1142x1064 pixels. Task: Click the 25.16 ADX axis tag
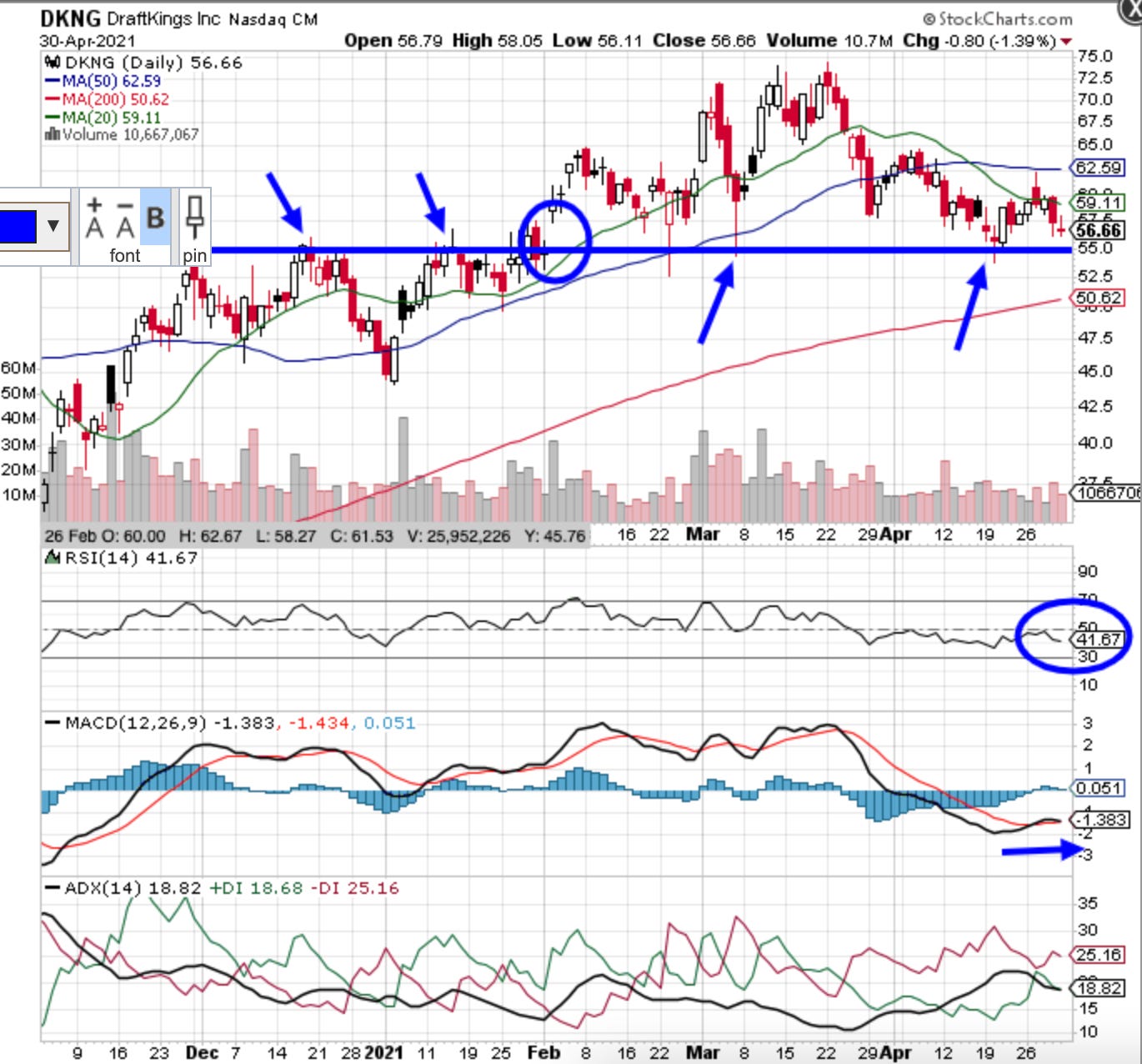tap(1098, 955)
